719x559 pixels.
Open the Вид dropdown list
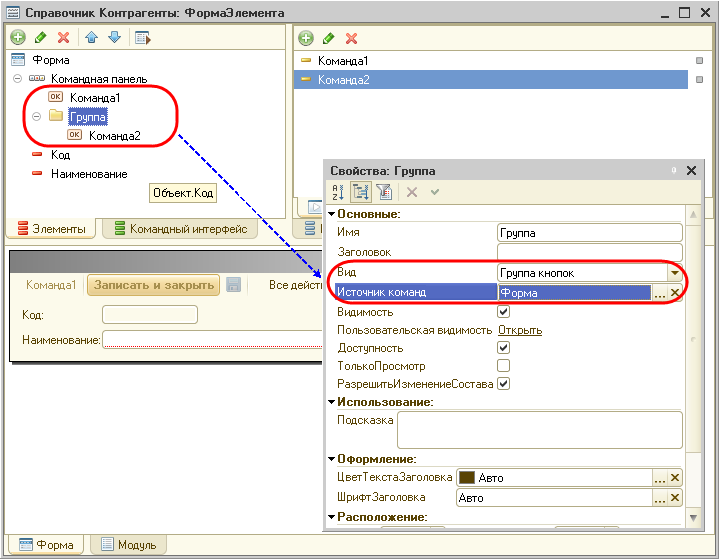[675, 273]
